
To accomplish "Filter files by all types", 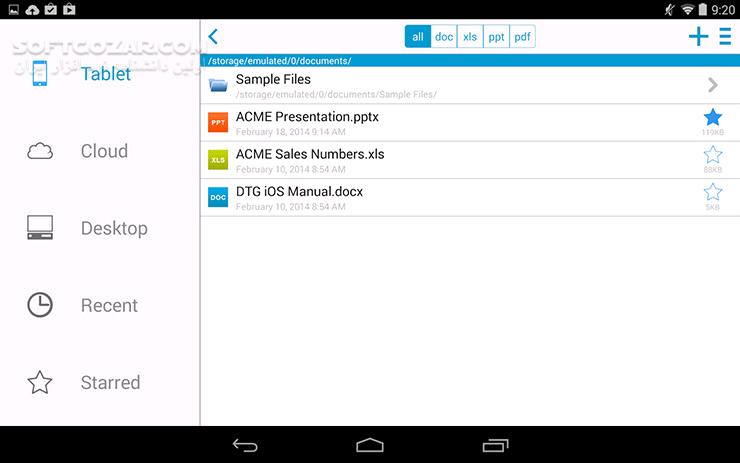I will 418,36.
